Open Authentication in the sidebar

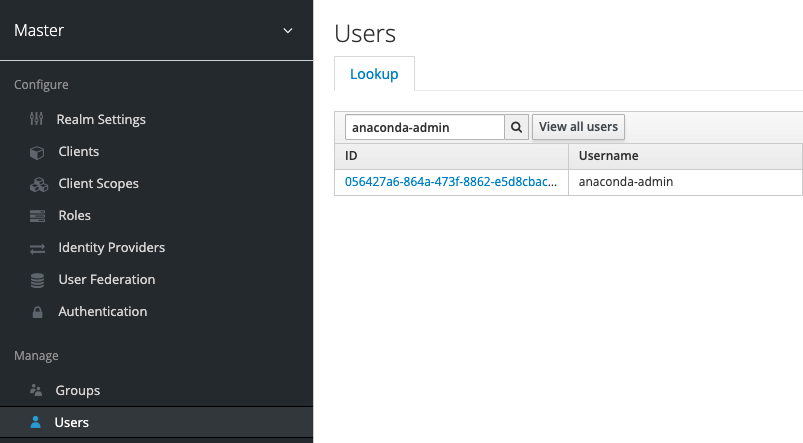pyautogui.click(x=102, y=311)
